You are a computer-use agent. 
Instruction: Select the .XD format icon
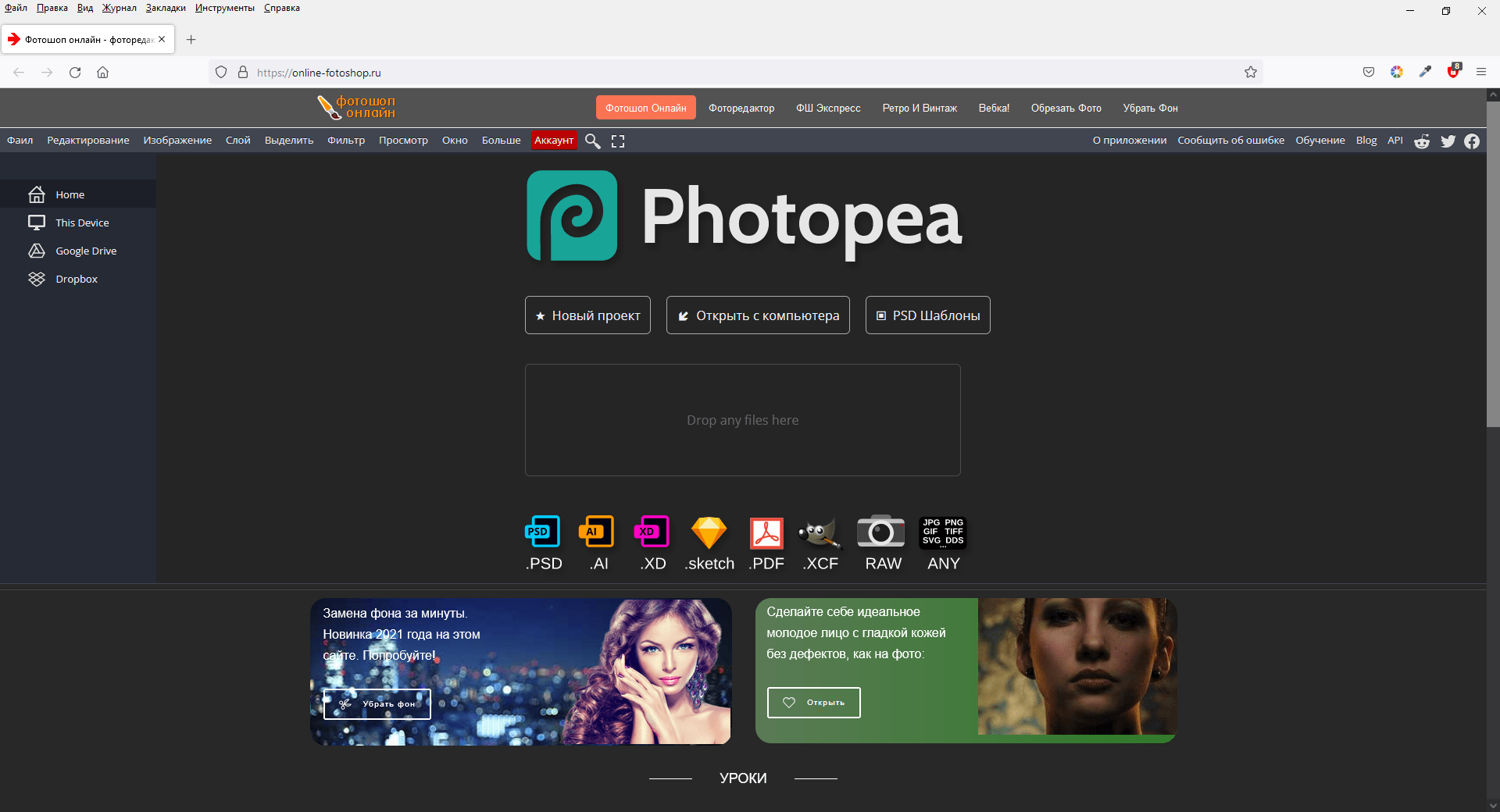point(652,532)
